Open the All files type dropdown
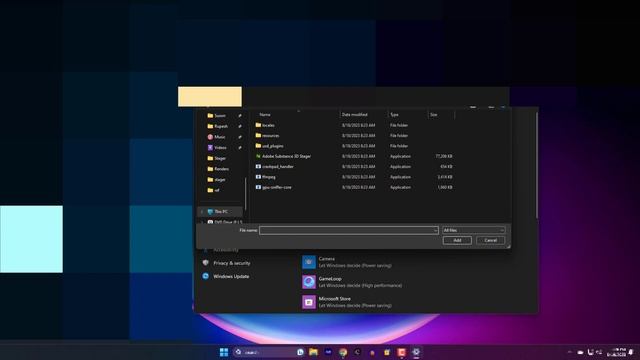 473,230
